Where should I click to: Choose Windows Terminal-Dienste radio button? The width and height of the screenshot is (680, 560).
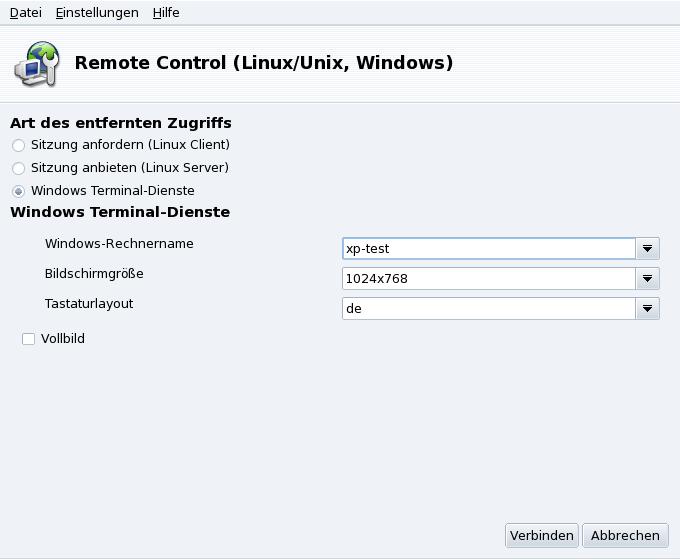18,191
